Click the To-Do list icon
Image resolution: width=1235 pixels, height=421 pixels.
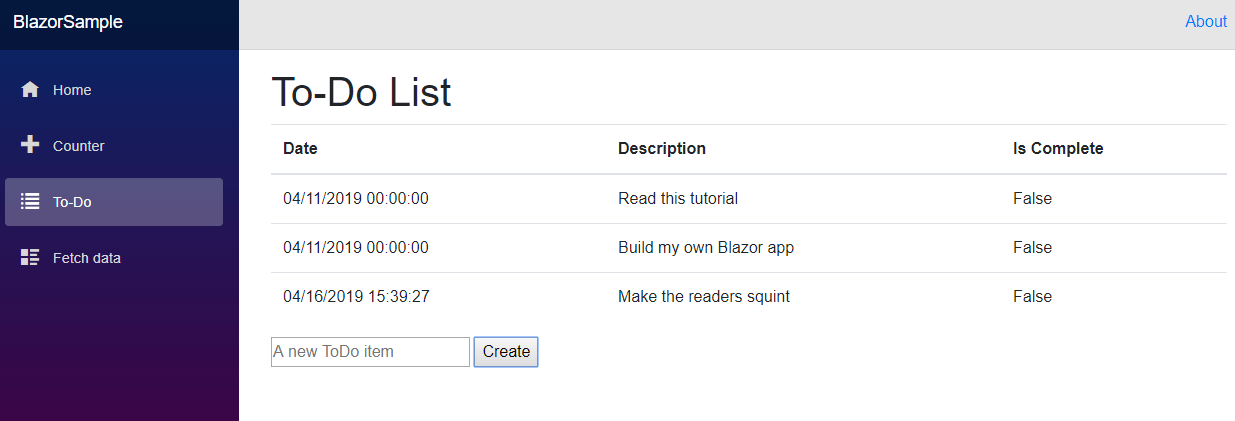[30, 201]
